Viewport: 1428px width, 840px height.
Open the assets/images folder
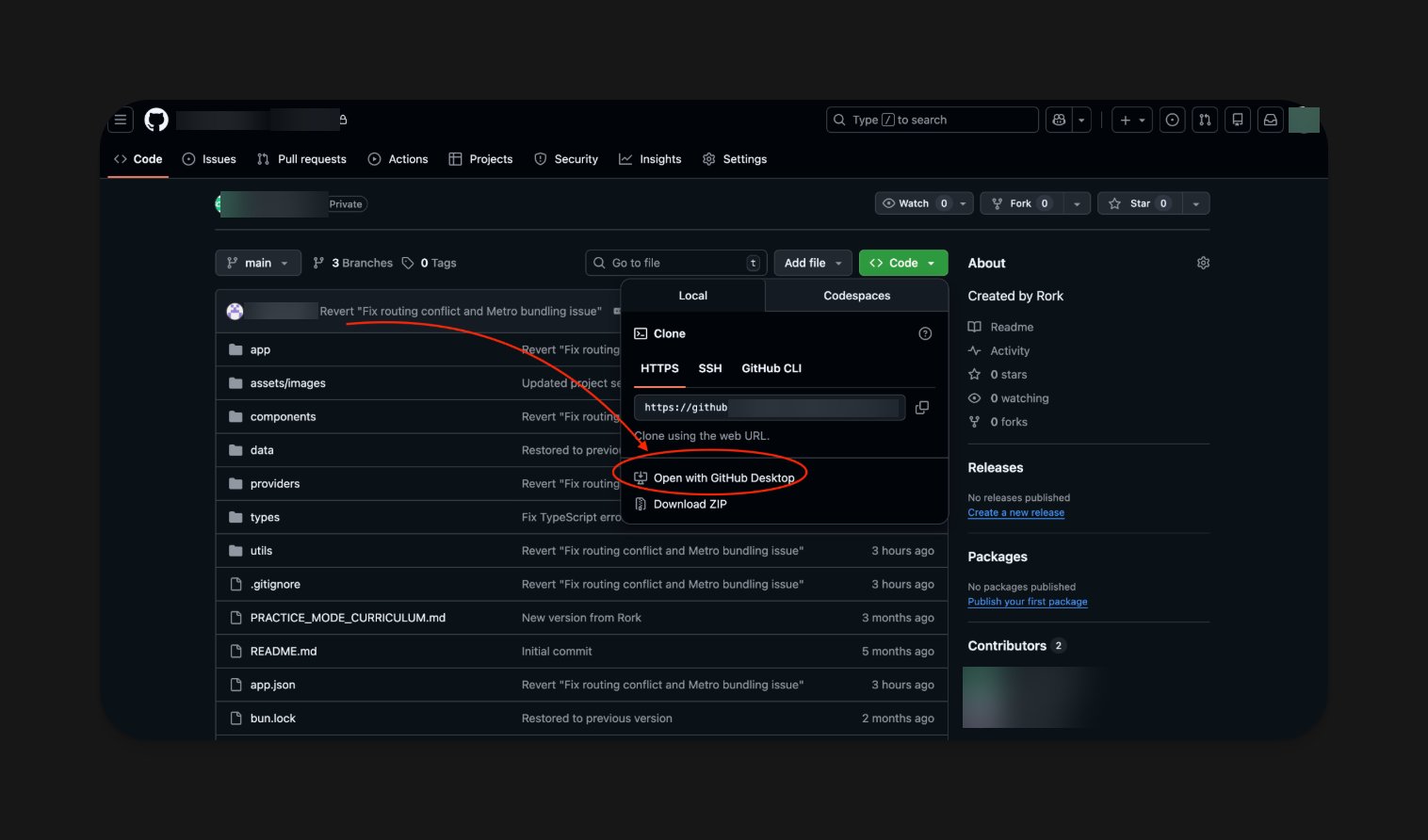[x=288, y=383]
